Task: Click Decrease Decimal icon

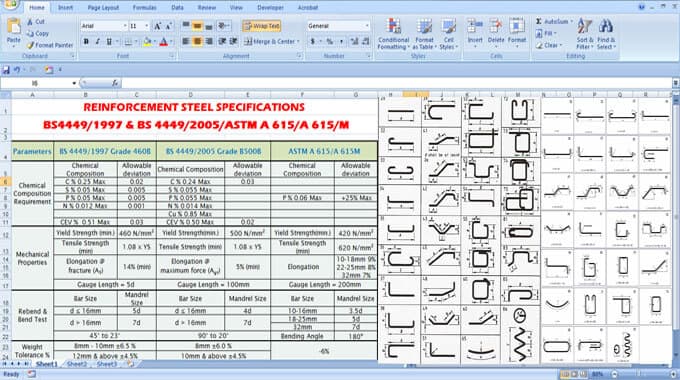Action: [x=366, y=42]
